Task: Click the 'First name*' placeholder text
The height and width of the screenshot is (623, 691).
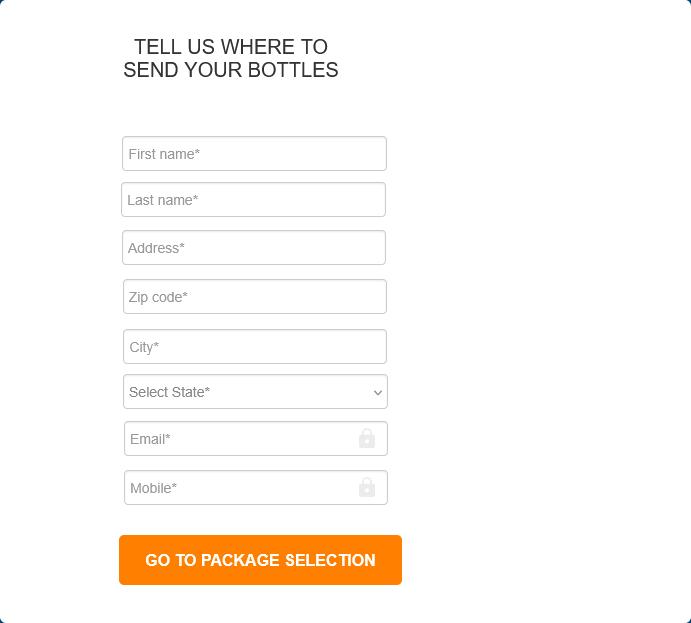Action: pyautogui.click(x=164, y=154)
